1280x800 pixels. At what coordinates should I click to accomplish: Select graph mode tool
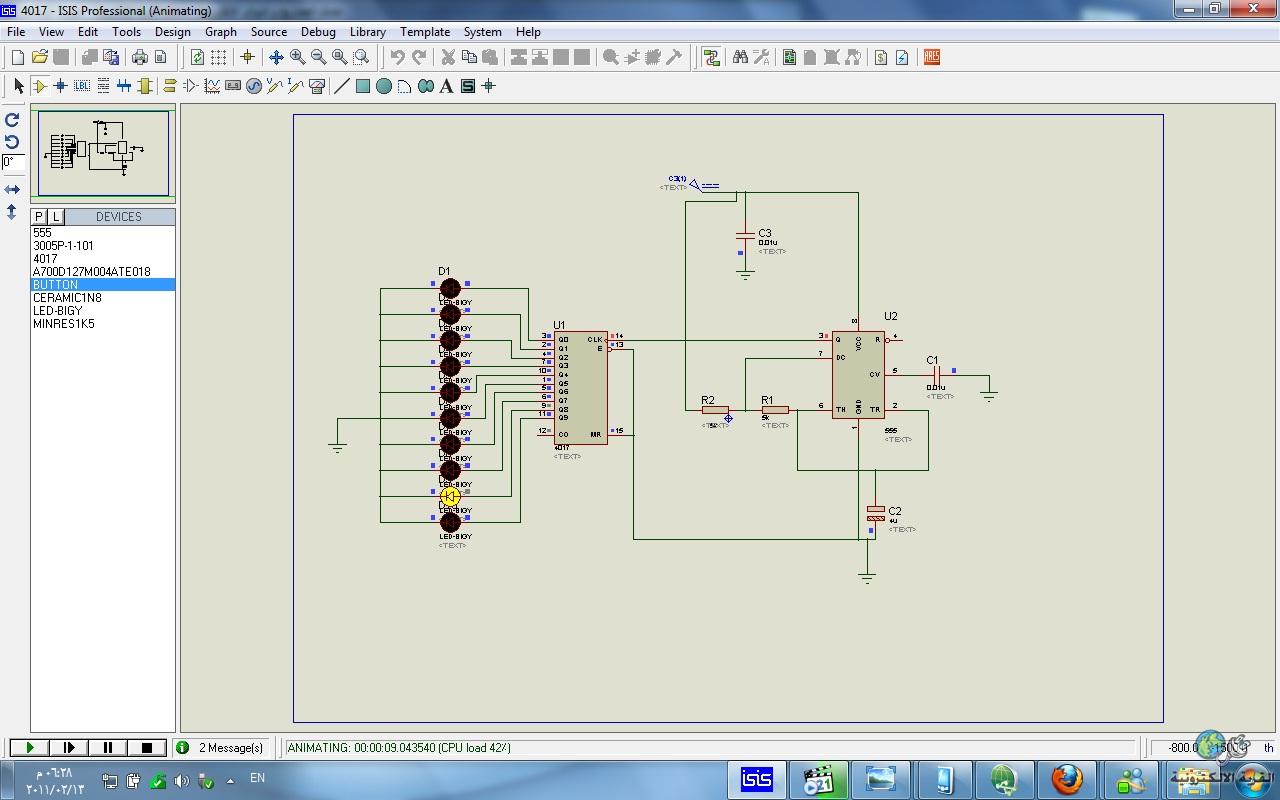(212, 87)
